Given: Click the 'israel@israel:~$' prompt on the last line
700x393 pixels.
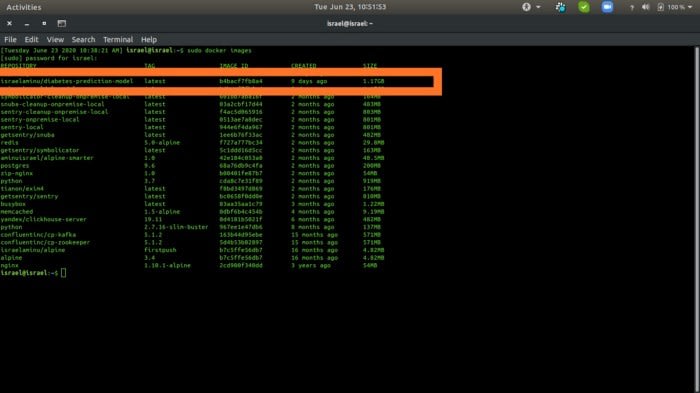Looking at the screenshot, I should [x=29, y=273].
